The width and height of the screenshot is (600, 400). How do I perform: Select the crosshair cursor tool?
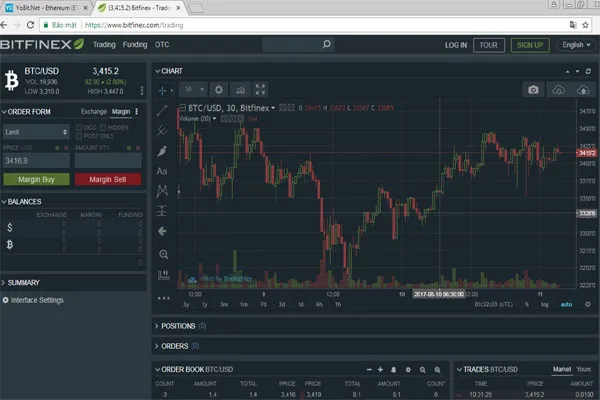[162, 90]
